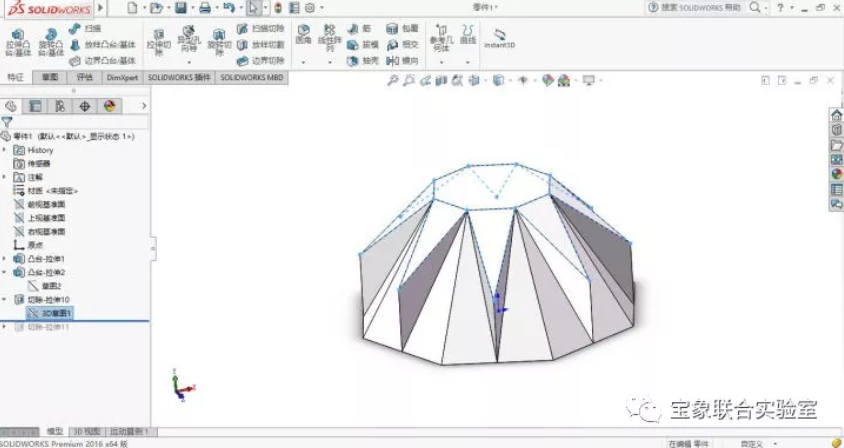This screenshot has width=844, height=448.
Task: Expand the 凸台-拉伸1 feature
Action: point(5,258)
